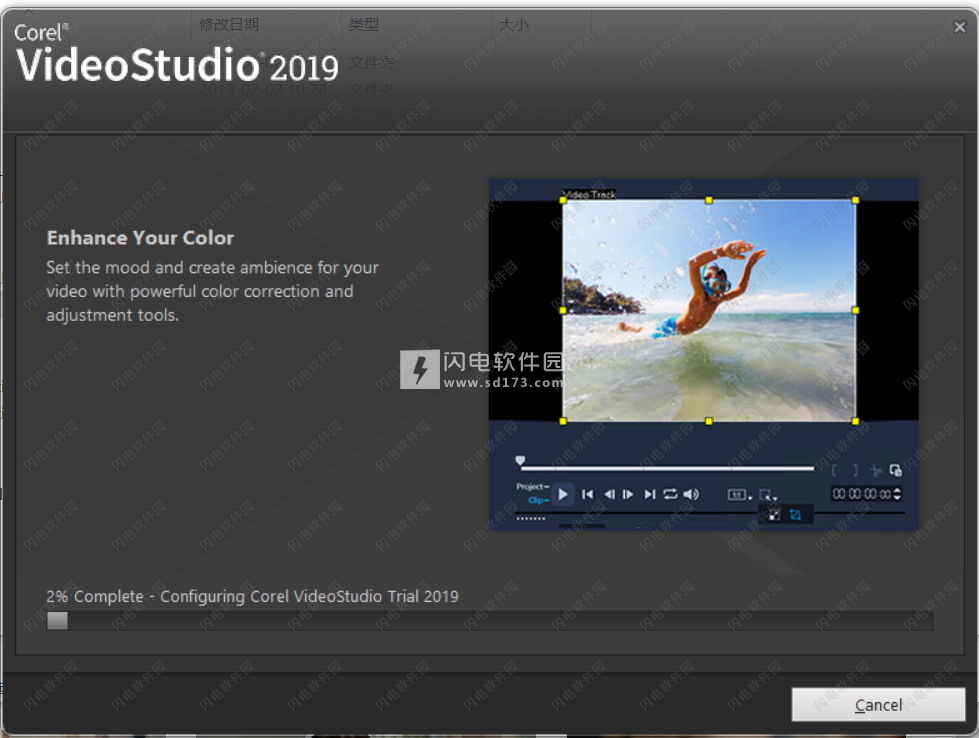Close the installer window
979x738 pixels.
(960, 27)
